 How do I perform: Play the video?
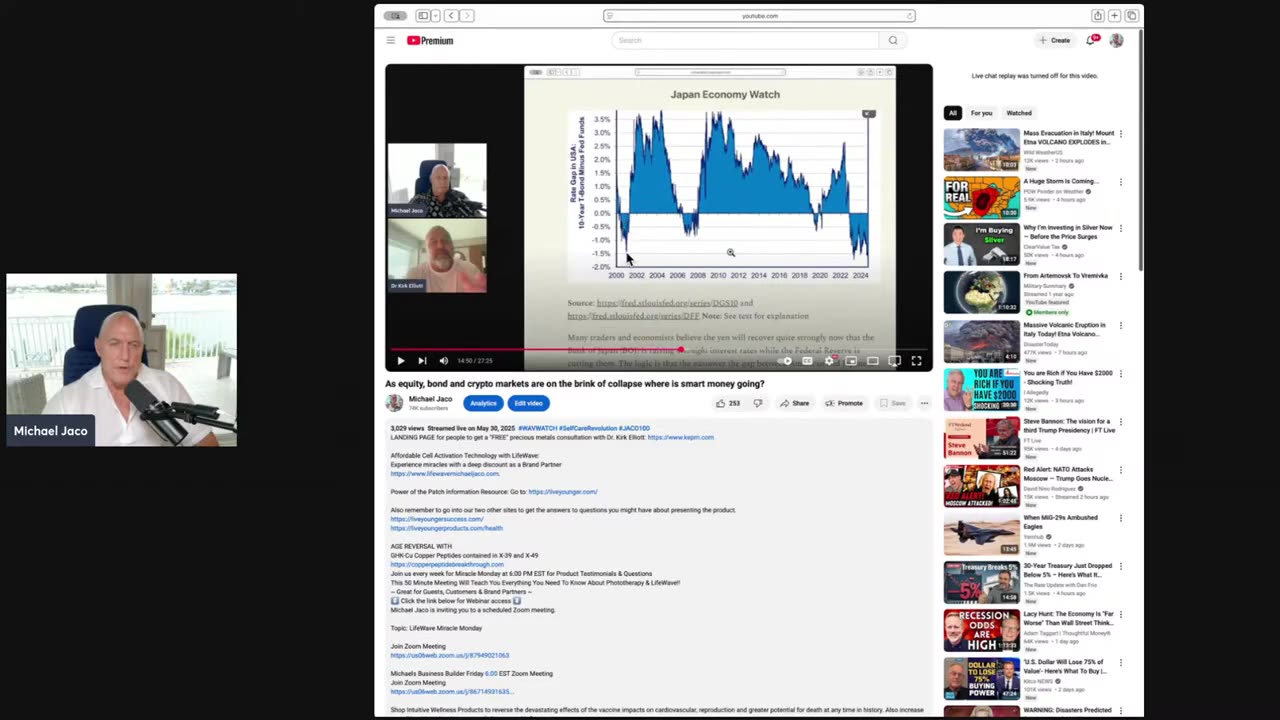[400, 361]
